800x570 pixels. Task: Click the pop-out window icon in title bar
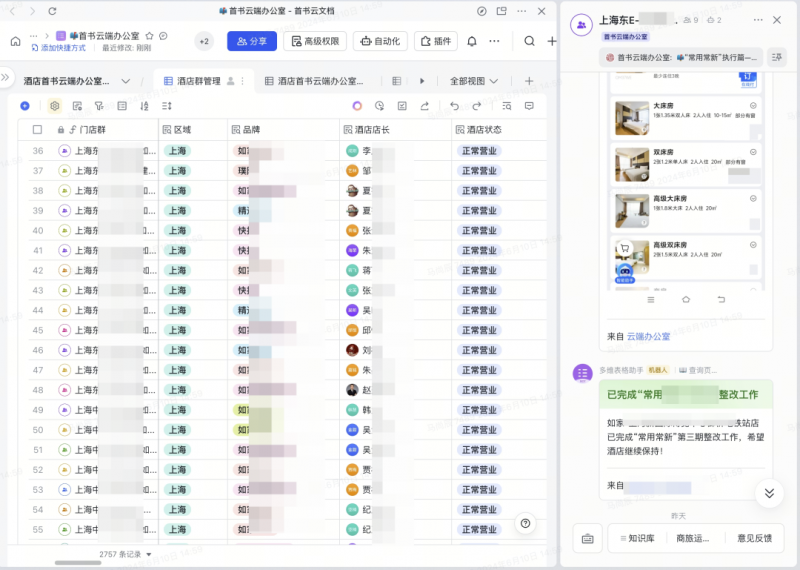(x=502, y=11)
